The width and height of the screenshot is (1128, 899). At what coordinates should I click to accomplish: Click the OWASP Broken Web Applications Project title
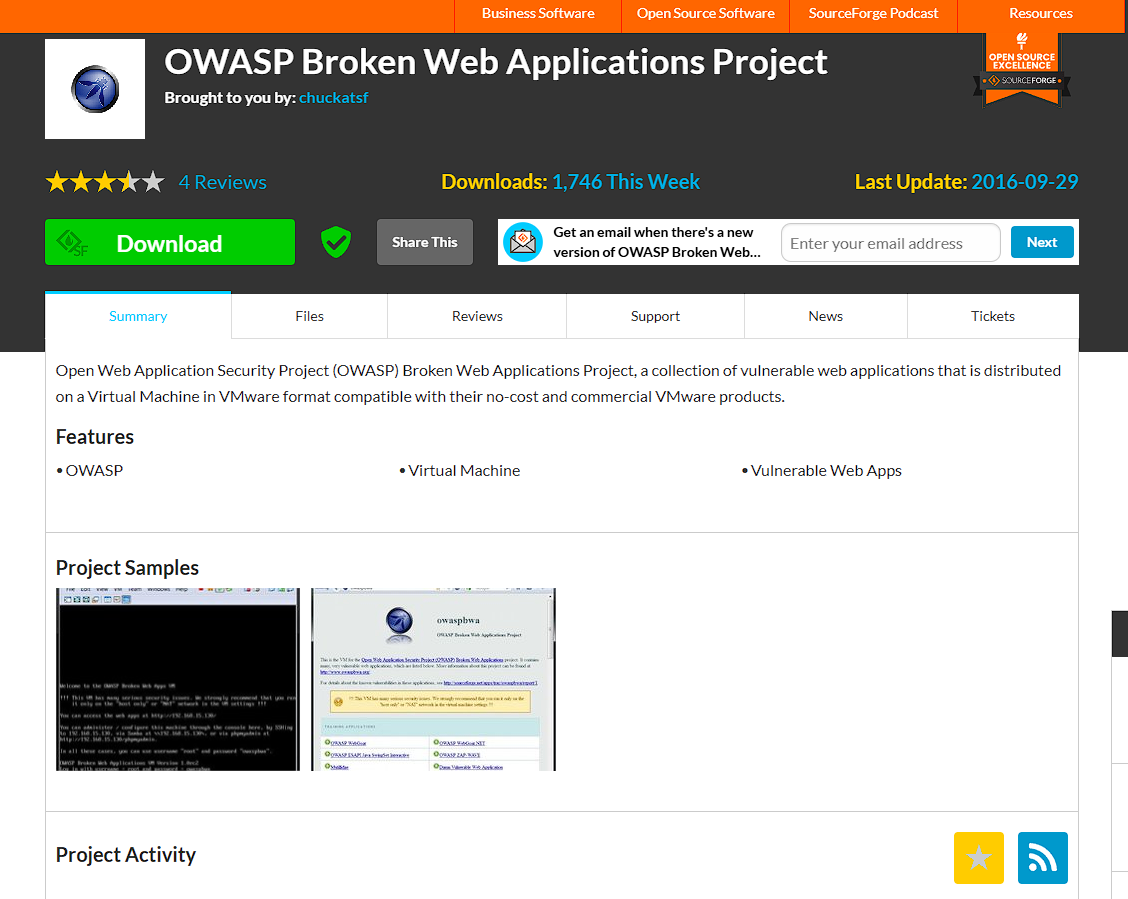coord(496,62)
